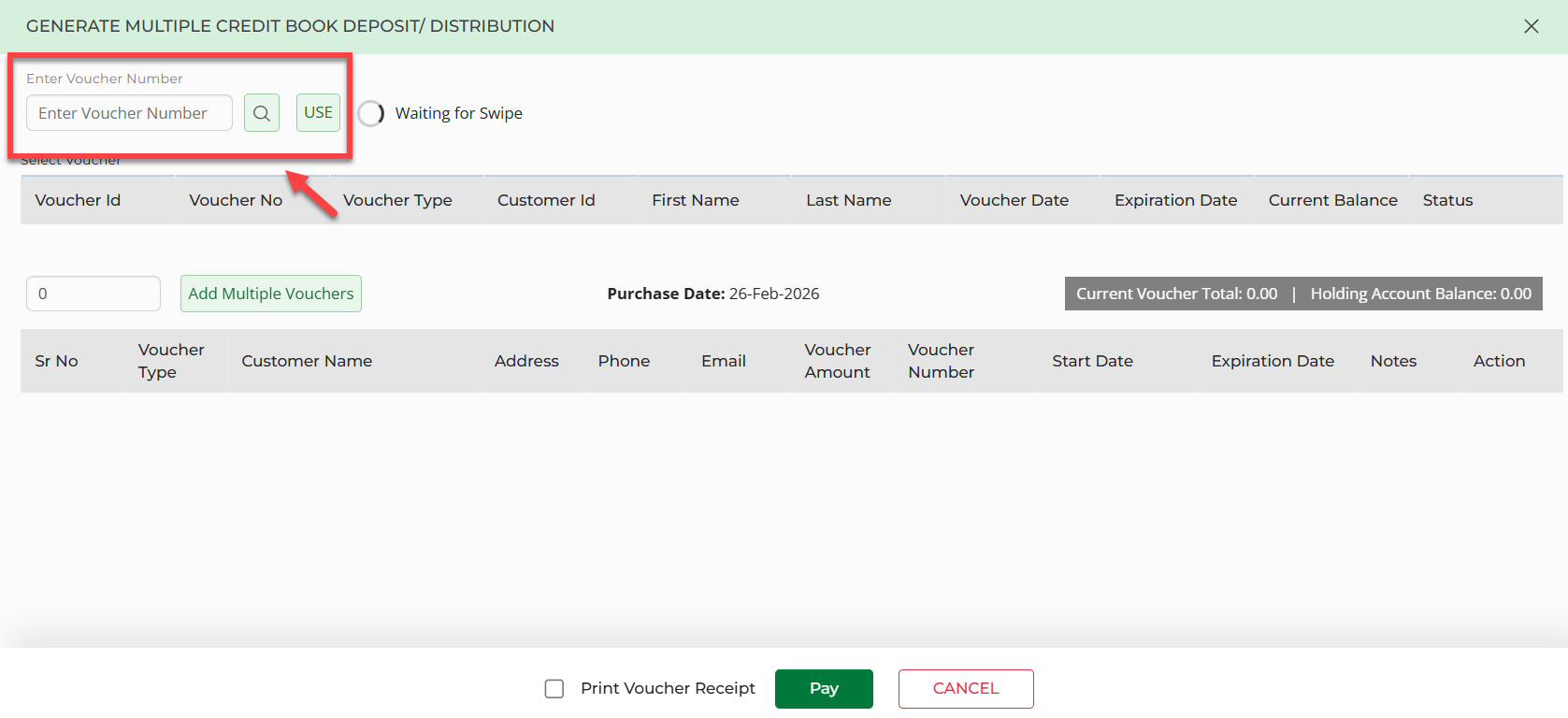Click the Status column header
The width and height of the screenshot is (1568, 718).
click(x=1447, y=200)
